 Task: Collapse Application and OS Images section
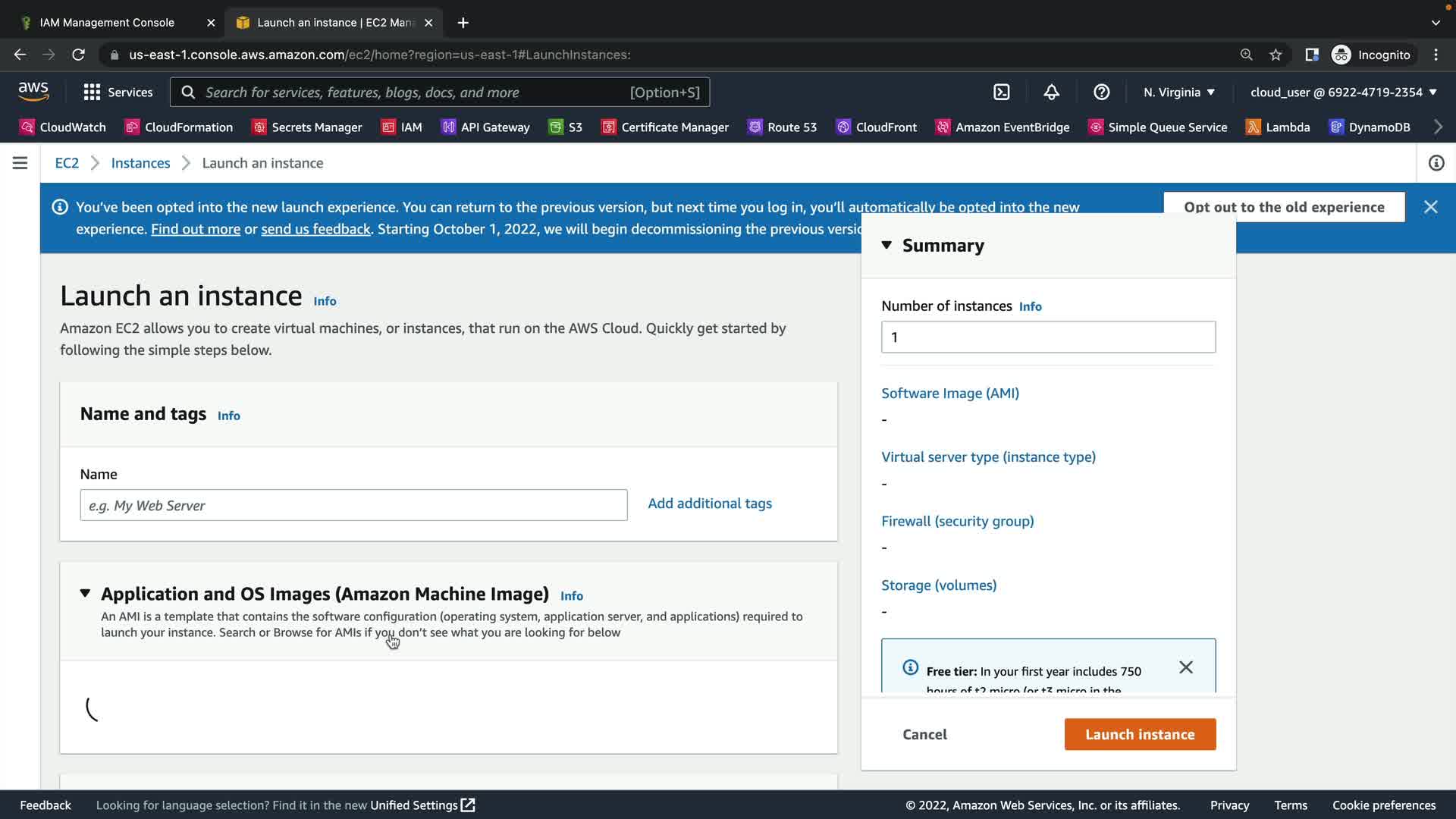click(85, 594)
